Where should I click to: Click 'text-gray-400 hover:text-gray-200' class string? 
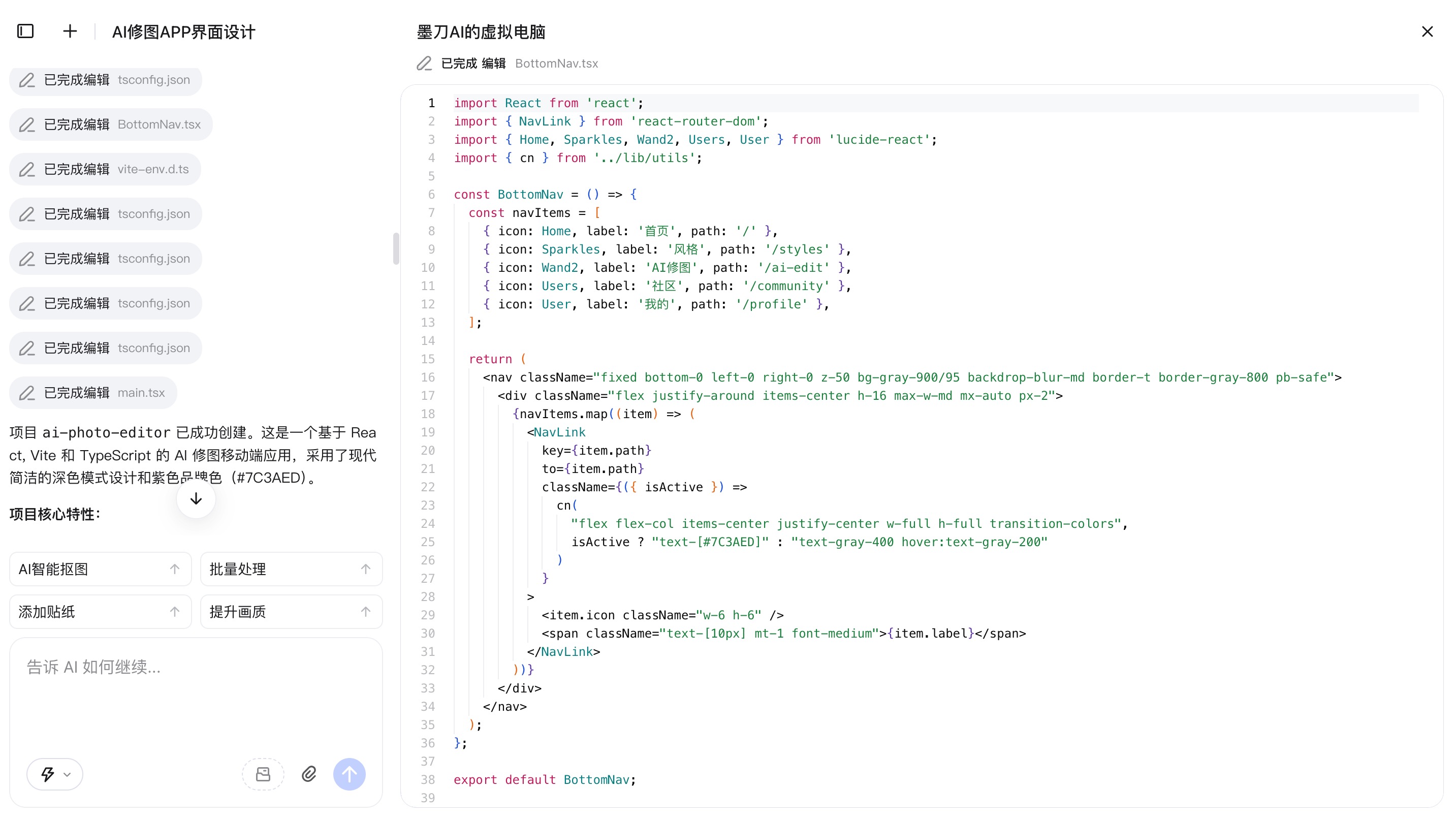tap(919, 542)
